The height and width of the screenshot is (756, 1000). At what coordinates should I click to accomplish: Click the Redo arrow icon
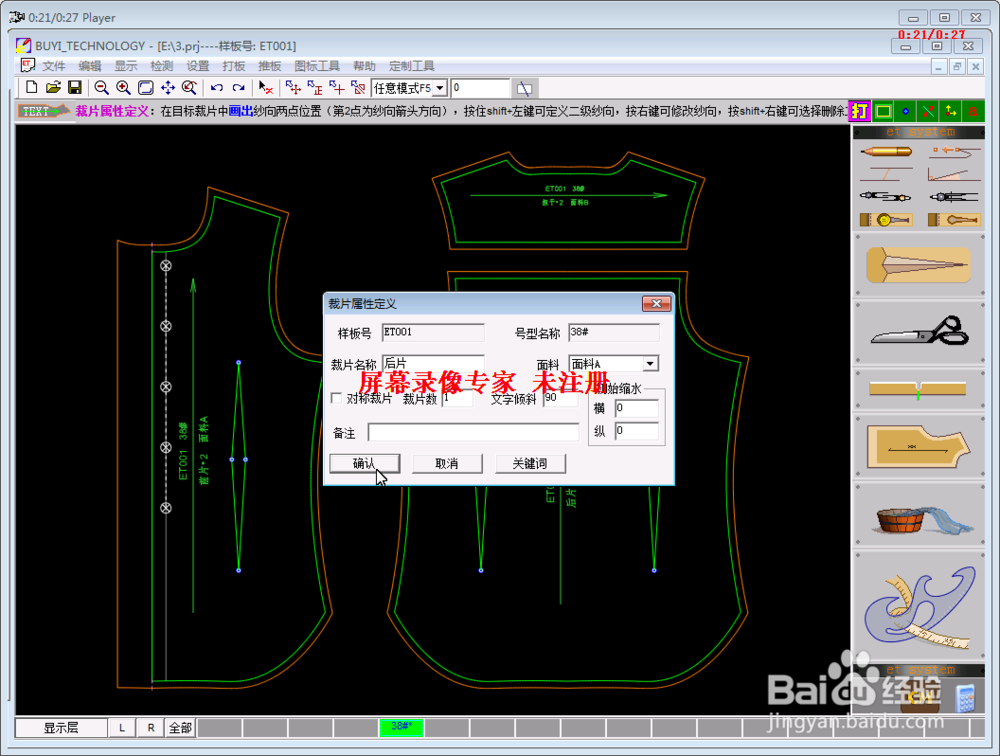(239, 87)
